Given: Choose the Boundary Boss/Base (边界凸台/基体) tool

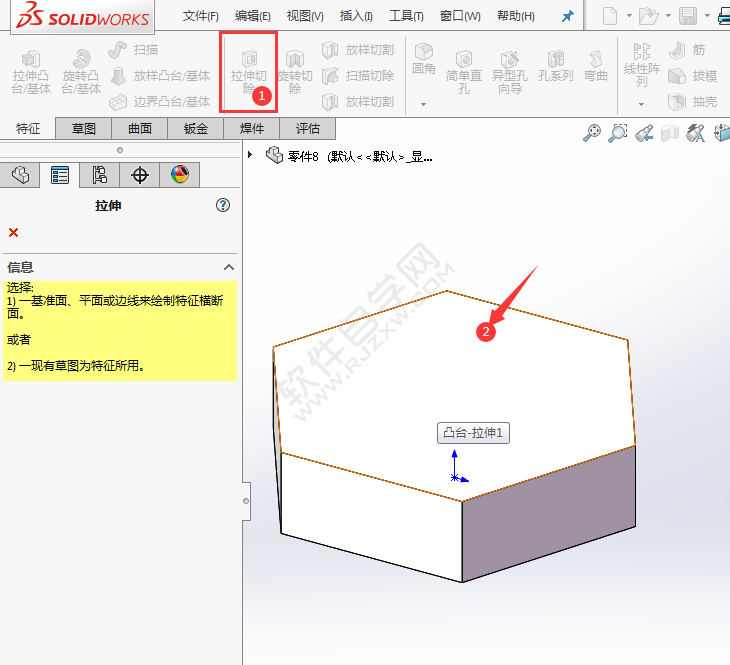Looking at the screenshot, I should (160, 102).
